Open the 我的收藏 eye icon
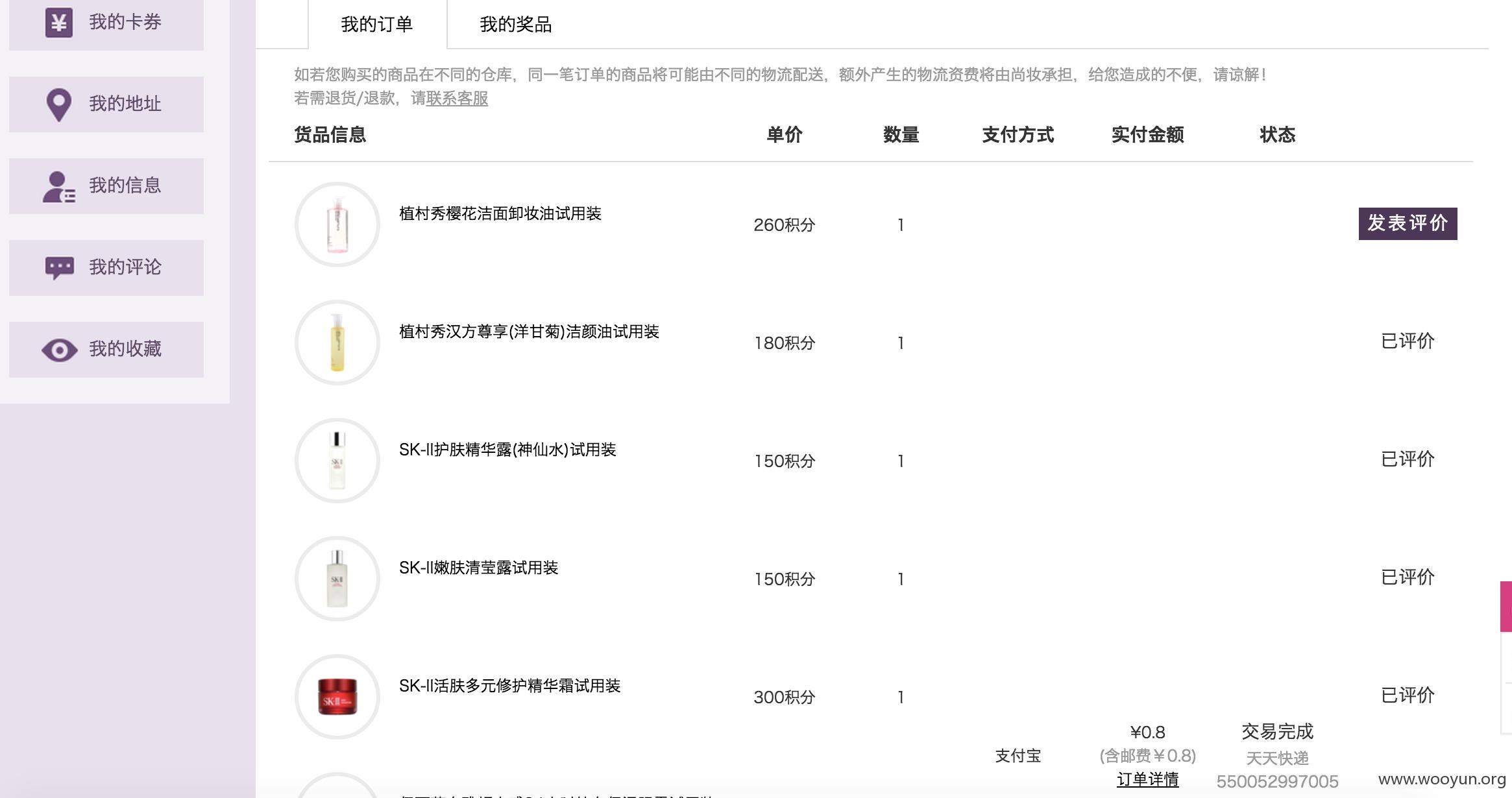1512x798 pixels. [x=59, y=350]
